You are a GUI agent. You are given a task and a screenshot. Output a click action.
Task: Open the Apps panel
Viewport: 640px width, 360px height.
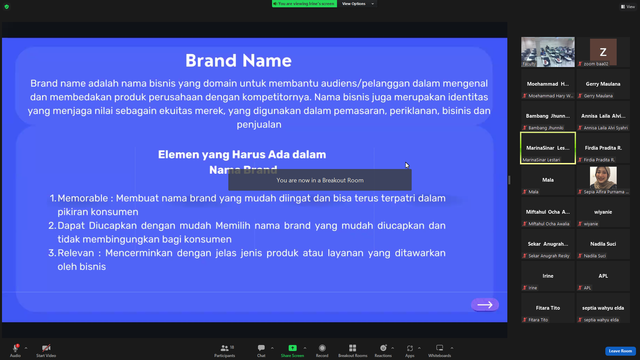[410, 350]
